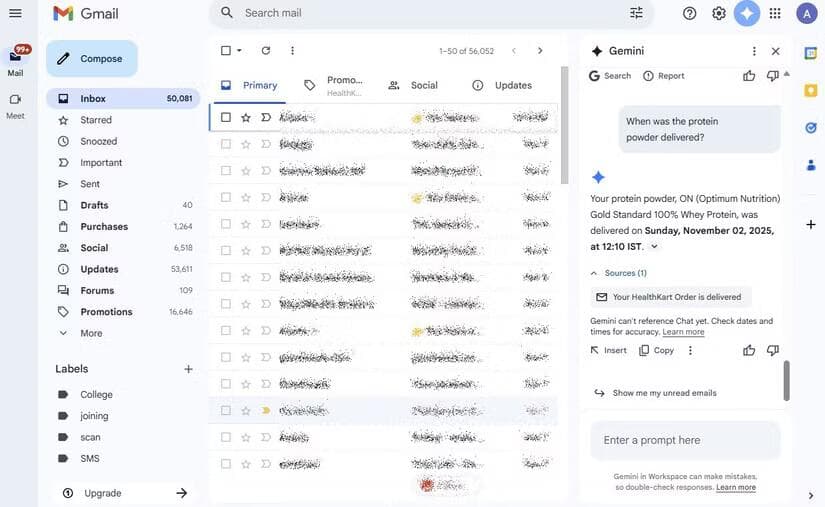This screenshot has height=507, width=825.
Task: Expand the delivery date dropdown arrow
Action: pyautogui.click(x=655, y=246)
